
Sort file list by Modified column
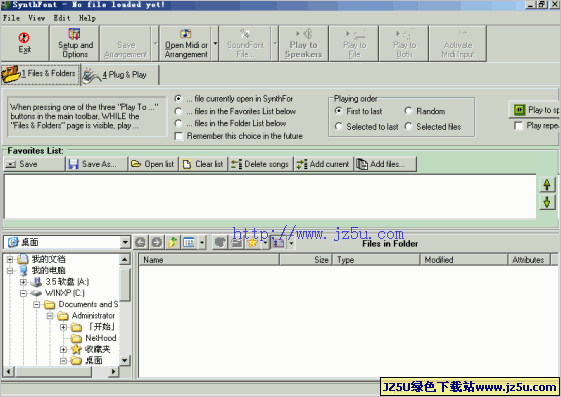click(x=464, y=260)
